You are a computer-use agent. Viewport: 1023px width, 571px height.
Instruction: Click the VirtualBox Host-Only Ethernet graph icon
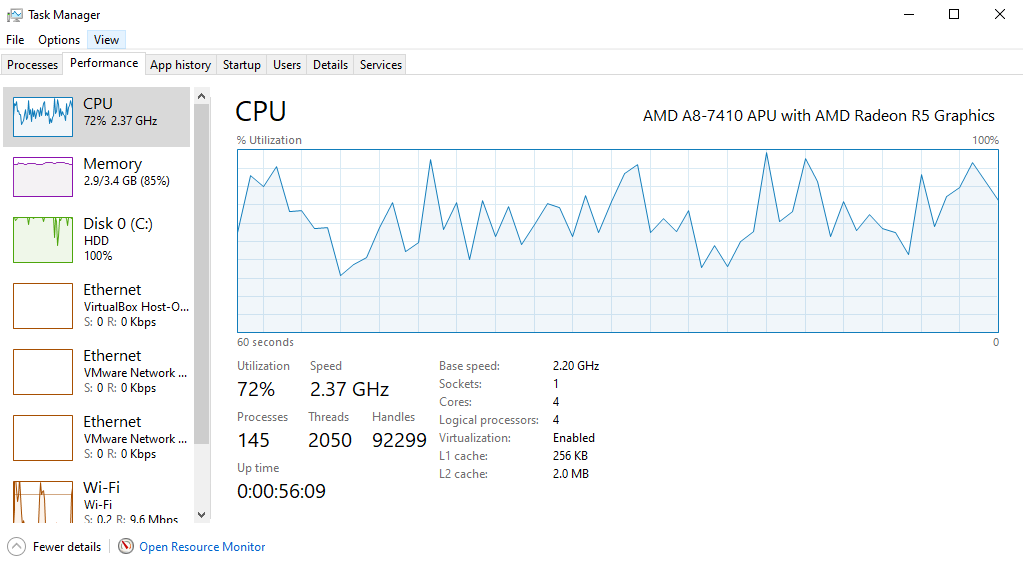43,305
